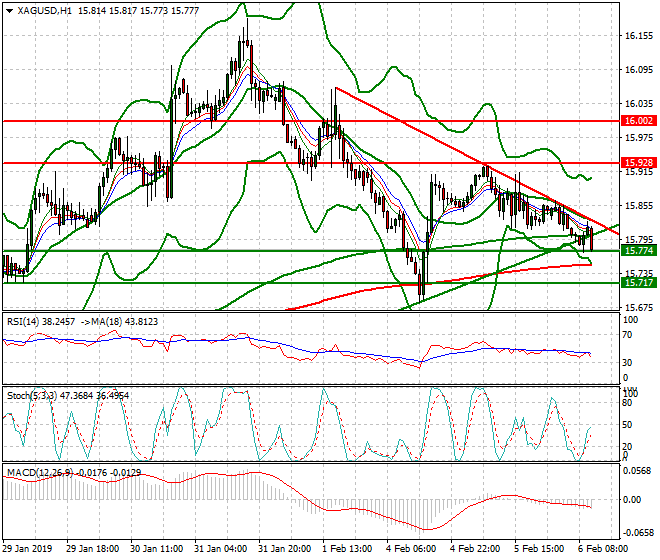Click the MACD 0.00 axis value

tap(631, 500)
